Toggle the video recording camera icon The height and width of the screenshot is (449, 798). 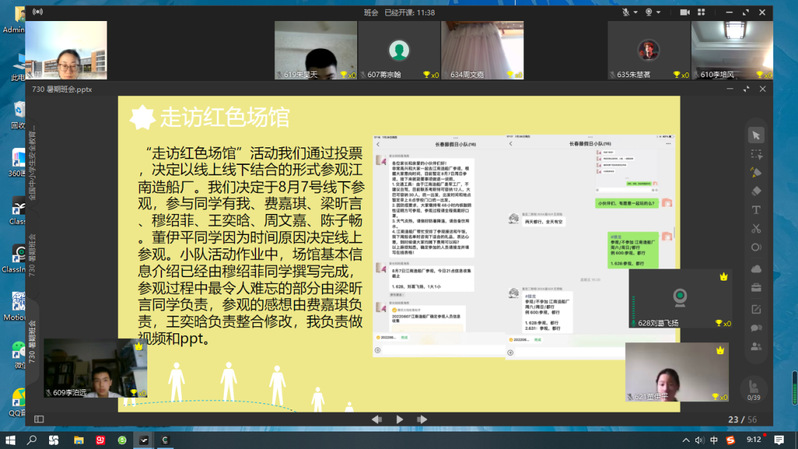[685, 13]
